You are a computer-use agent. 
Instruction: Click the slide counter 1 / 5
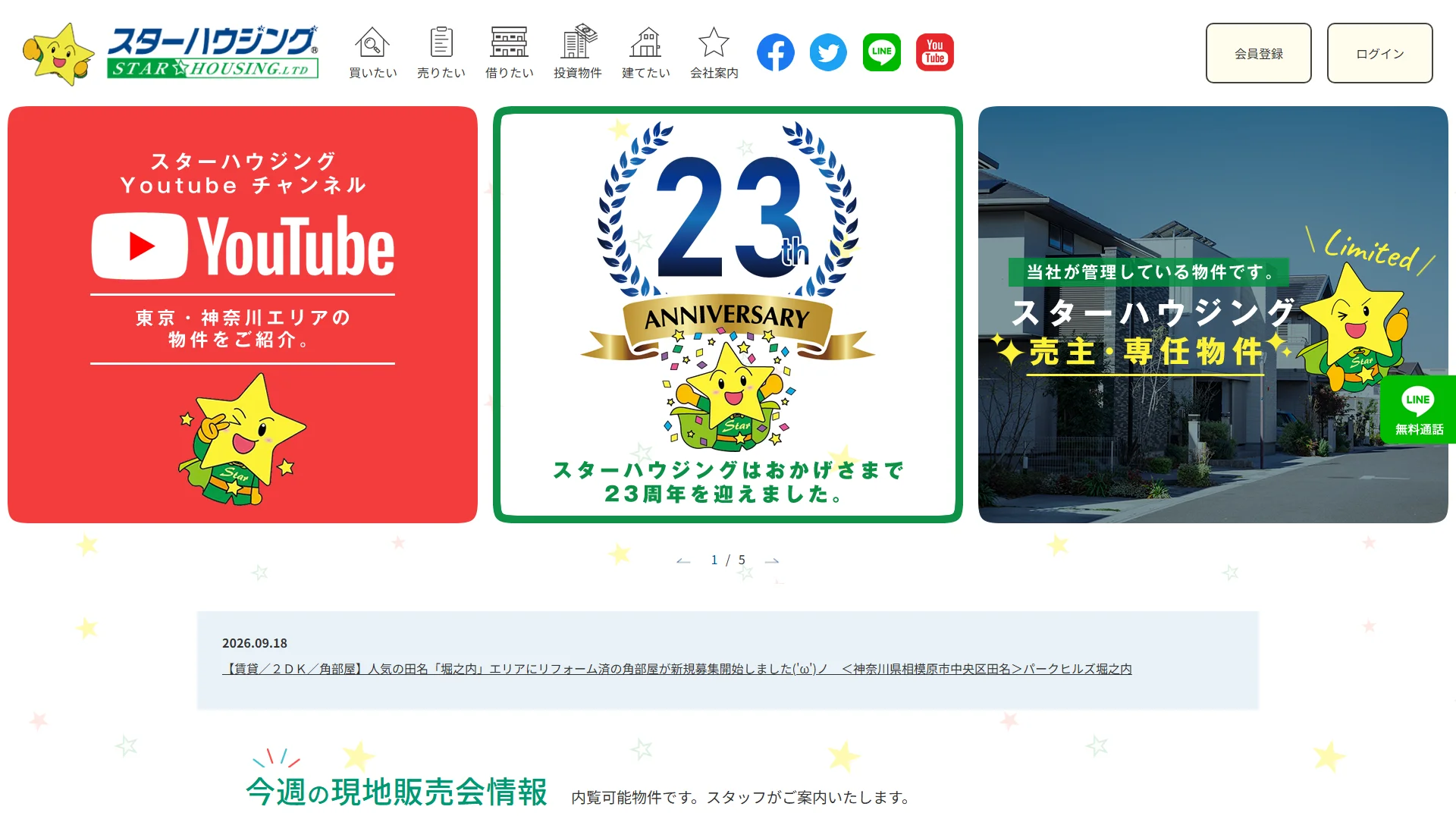(x=728, y=560)
